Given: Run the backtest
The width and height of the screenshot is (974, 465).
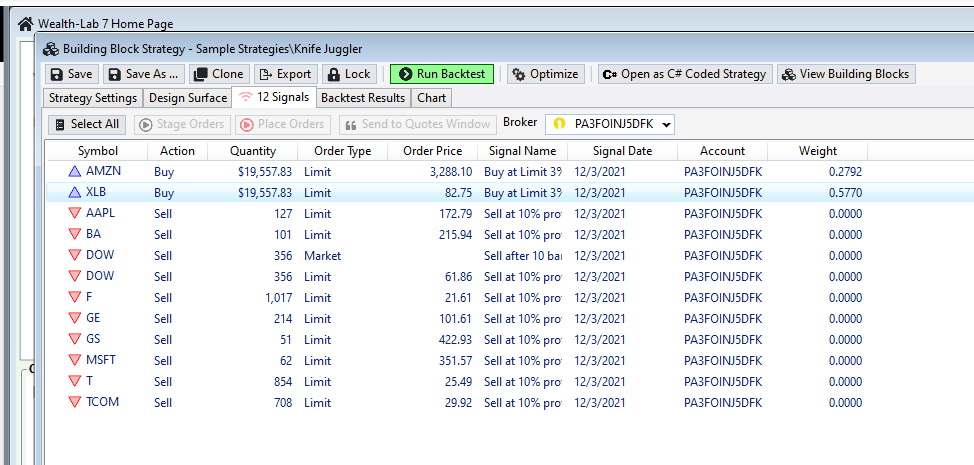Looking at the screenshot, I should point(442,74).
